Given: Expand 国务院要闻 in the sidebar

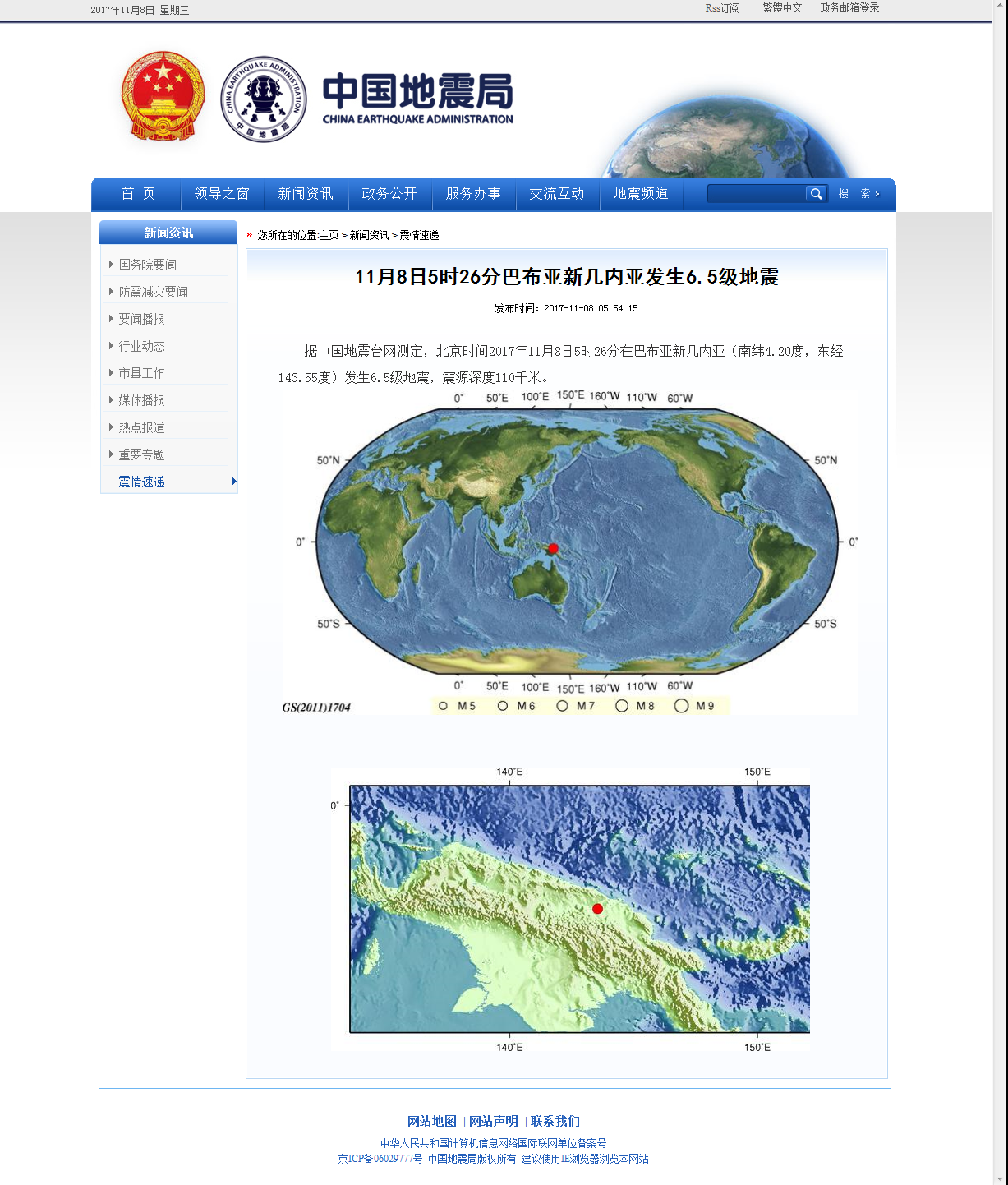Looking at the screenshot, I should 148,265.
